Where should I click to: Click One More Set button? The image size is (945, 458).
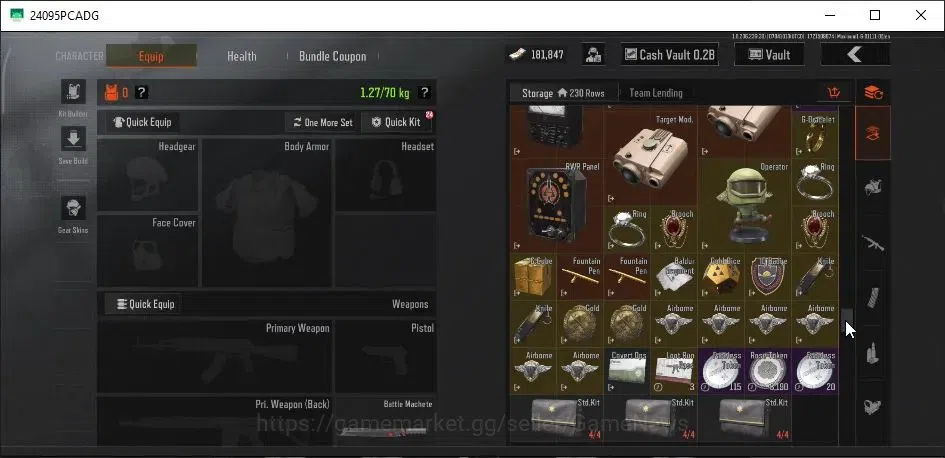pyautogui.click(x=322, y=122)
